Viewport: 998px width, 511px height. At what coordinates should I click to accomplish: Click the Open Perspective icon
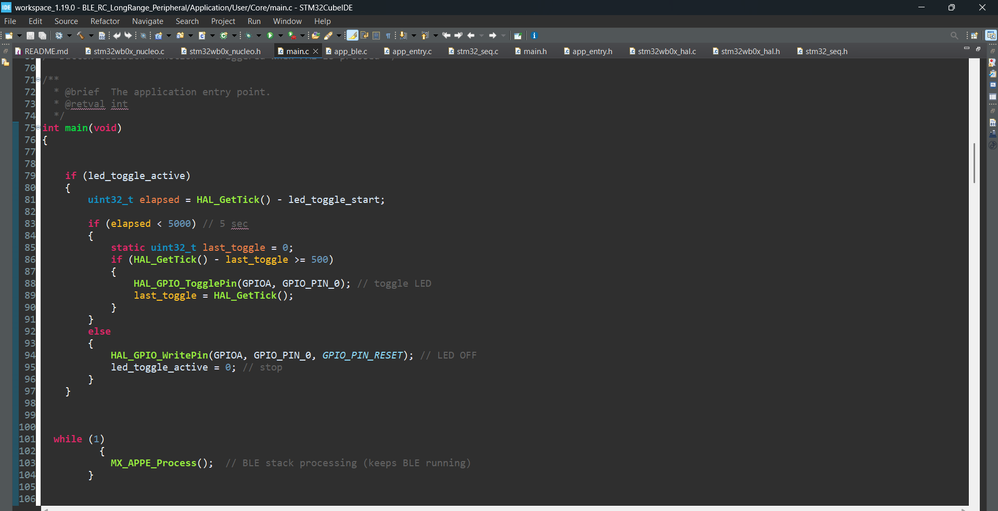pyautogui.click(x=973, y=35)
